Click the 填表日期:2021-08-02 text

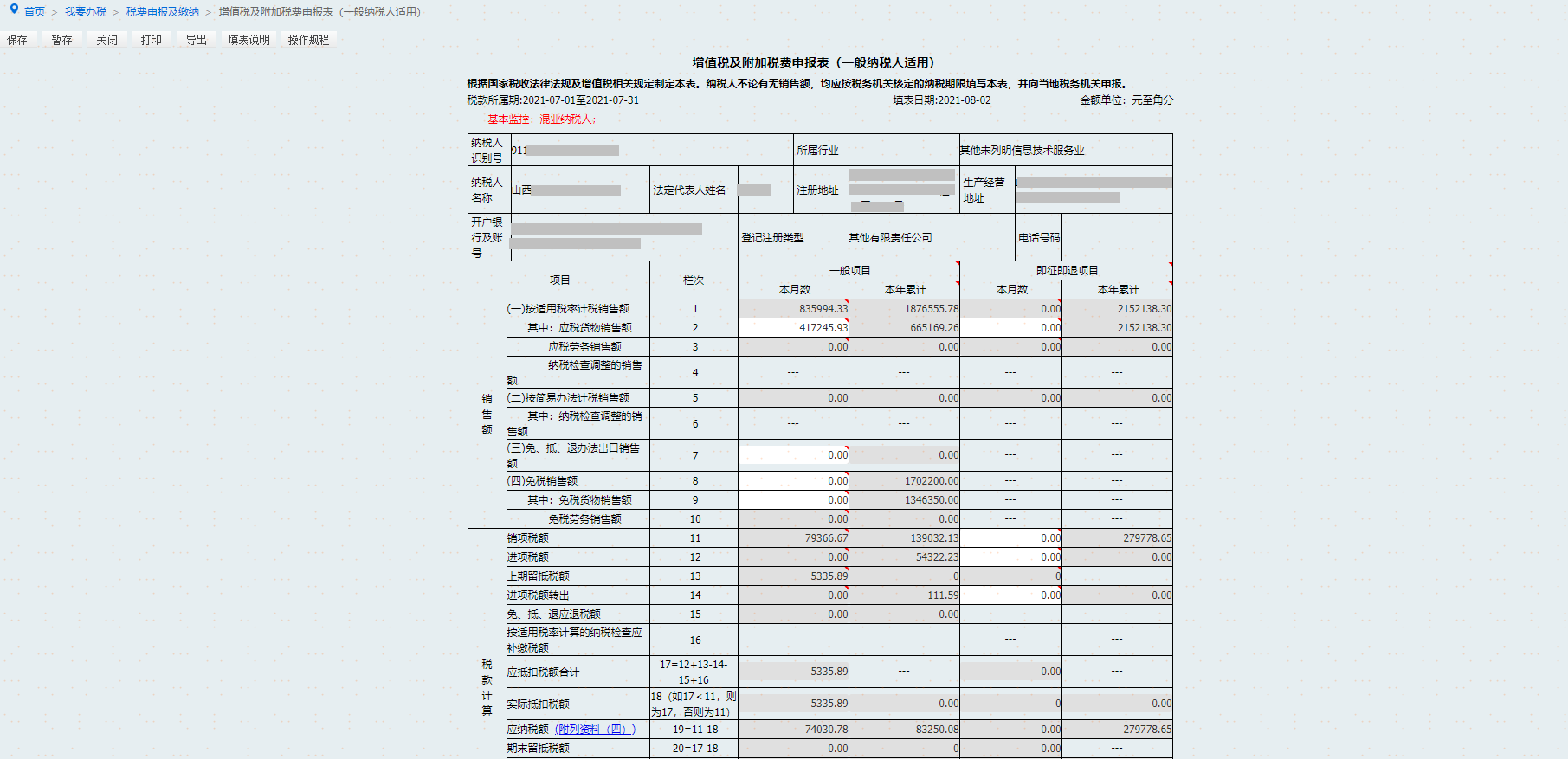point(942,100)
